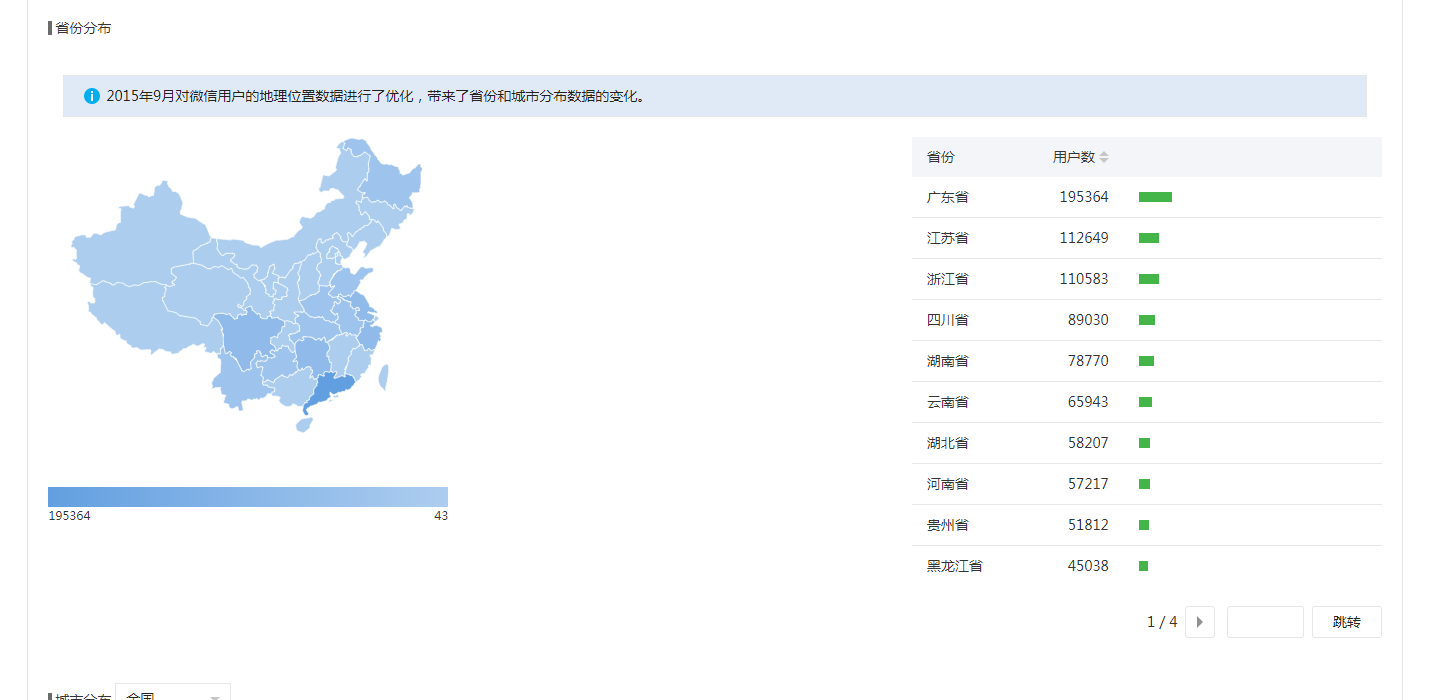
Task: Click the 省份 column header
Action: (x=940, y=158)
